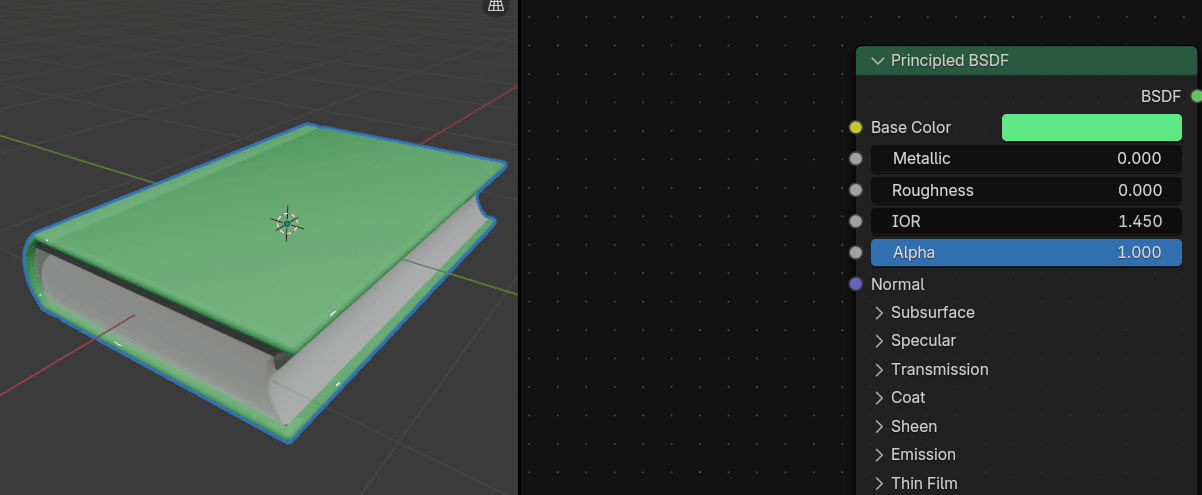The width and height of the screenshot is (1202, 495).
Task: Expand the Specular panel
Action: click(880, 341)
